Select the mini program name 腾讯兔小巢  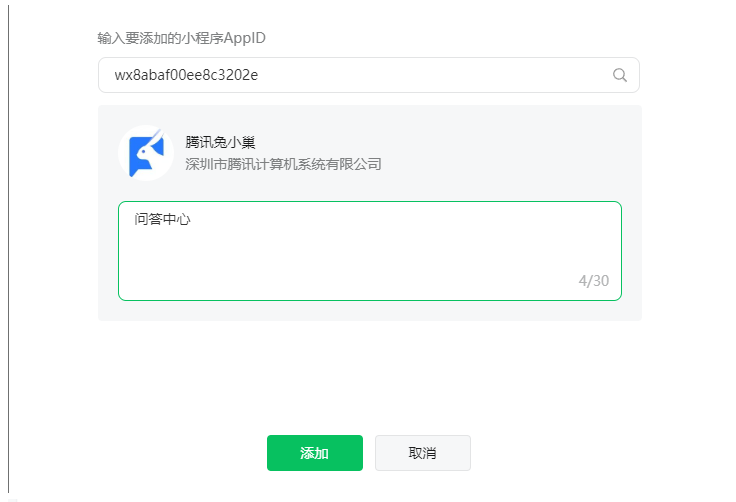(x=220, y=142)
